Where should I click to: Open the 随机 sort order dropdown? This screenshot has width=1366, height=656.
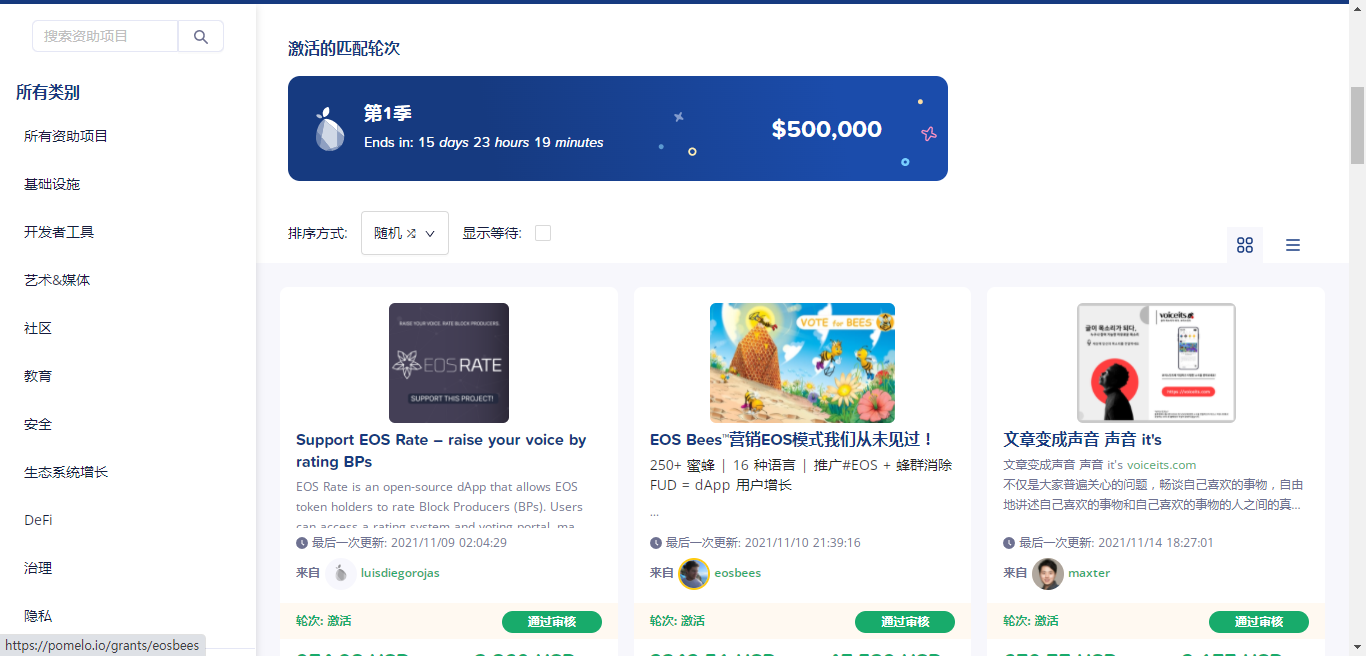point(405,233)
